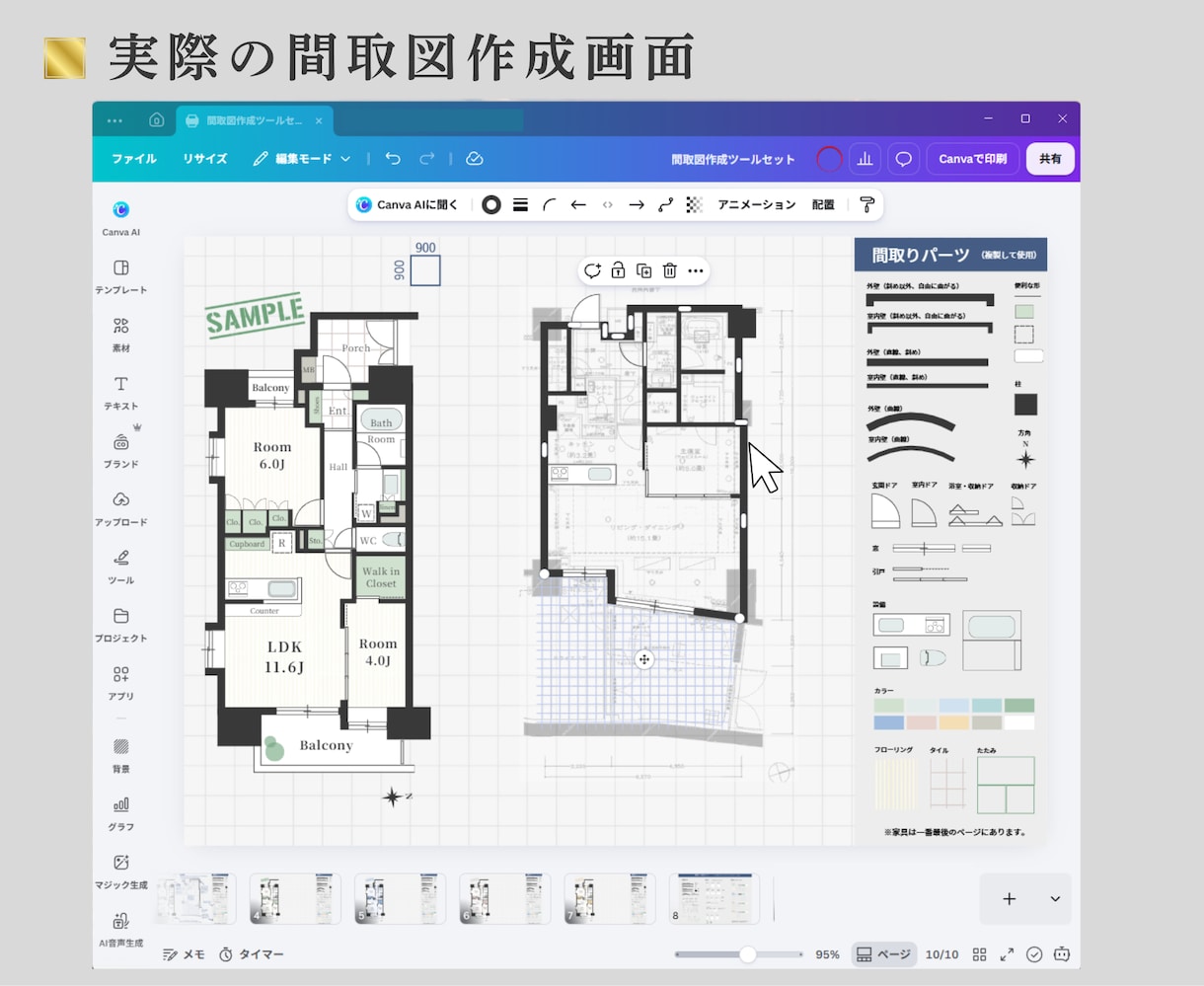Open the リサイズ menu
Screen dimensions: 1204x986
pos(205,159)
